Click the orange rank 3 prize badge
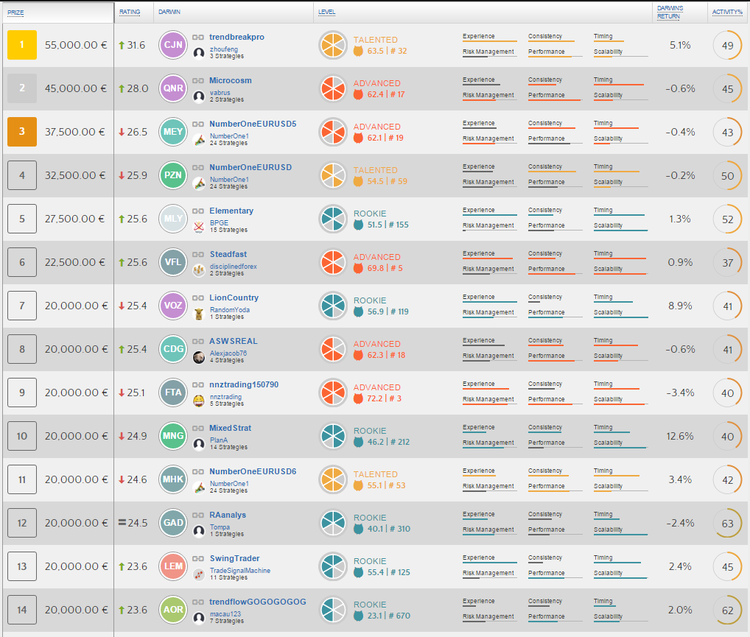Screen dimensions: 750x637 [x=22, y=132]
